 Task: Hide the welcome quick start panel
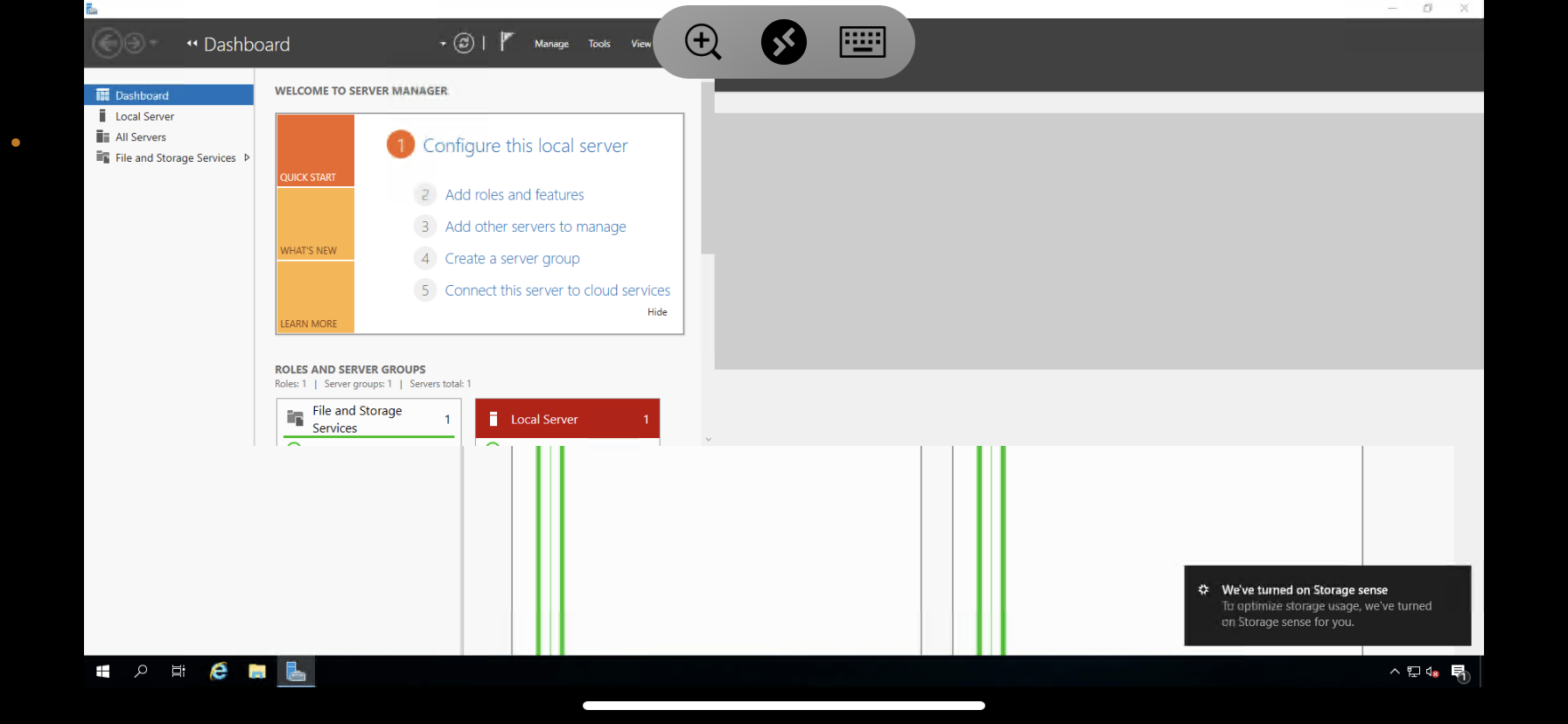(x=656, y=312)
